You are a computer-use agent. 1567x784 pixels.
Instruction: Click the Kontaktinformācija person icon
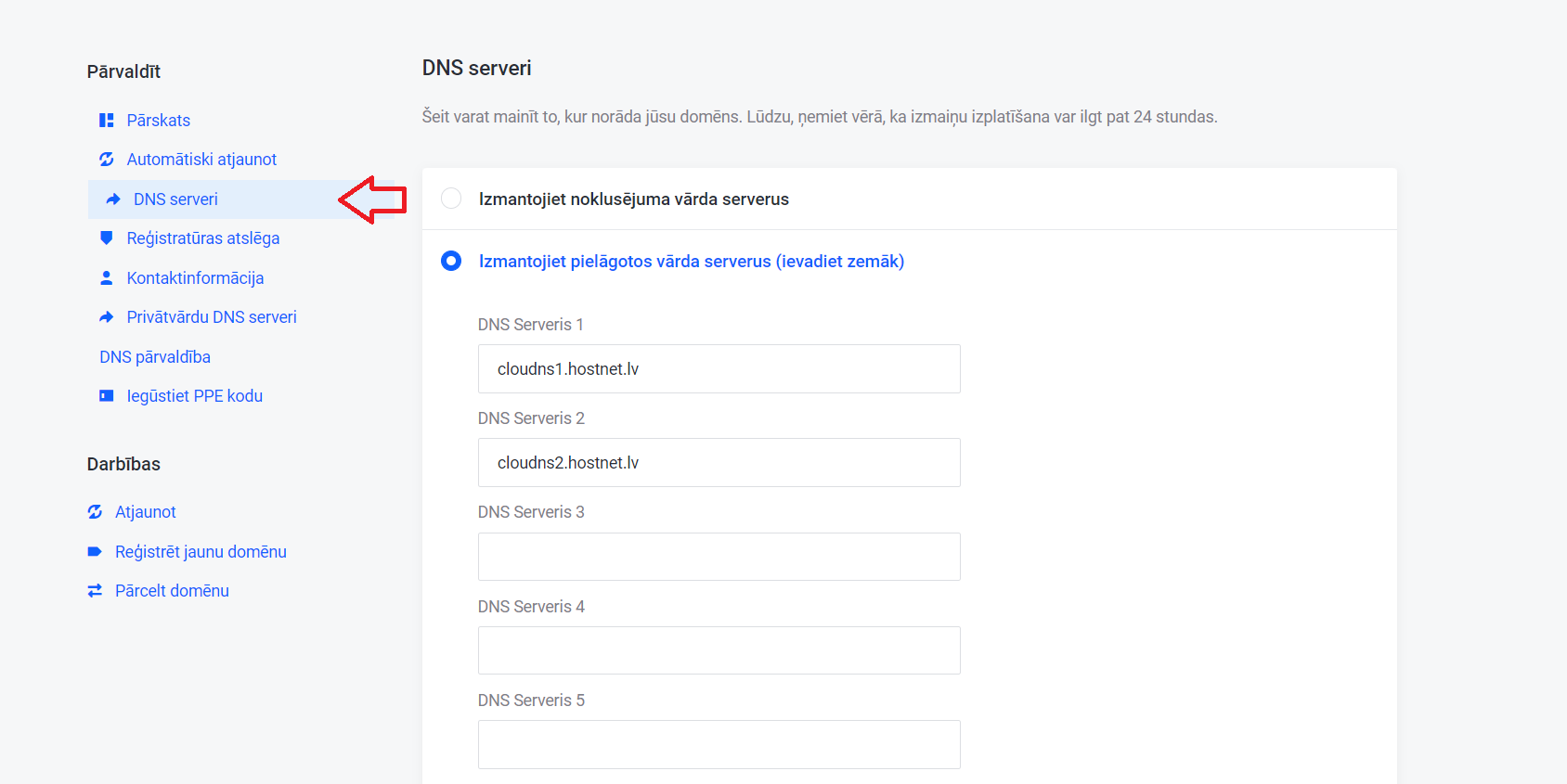[107, 278]
